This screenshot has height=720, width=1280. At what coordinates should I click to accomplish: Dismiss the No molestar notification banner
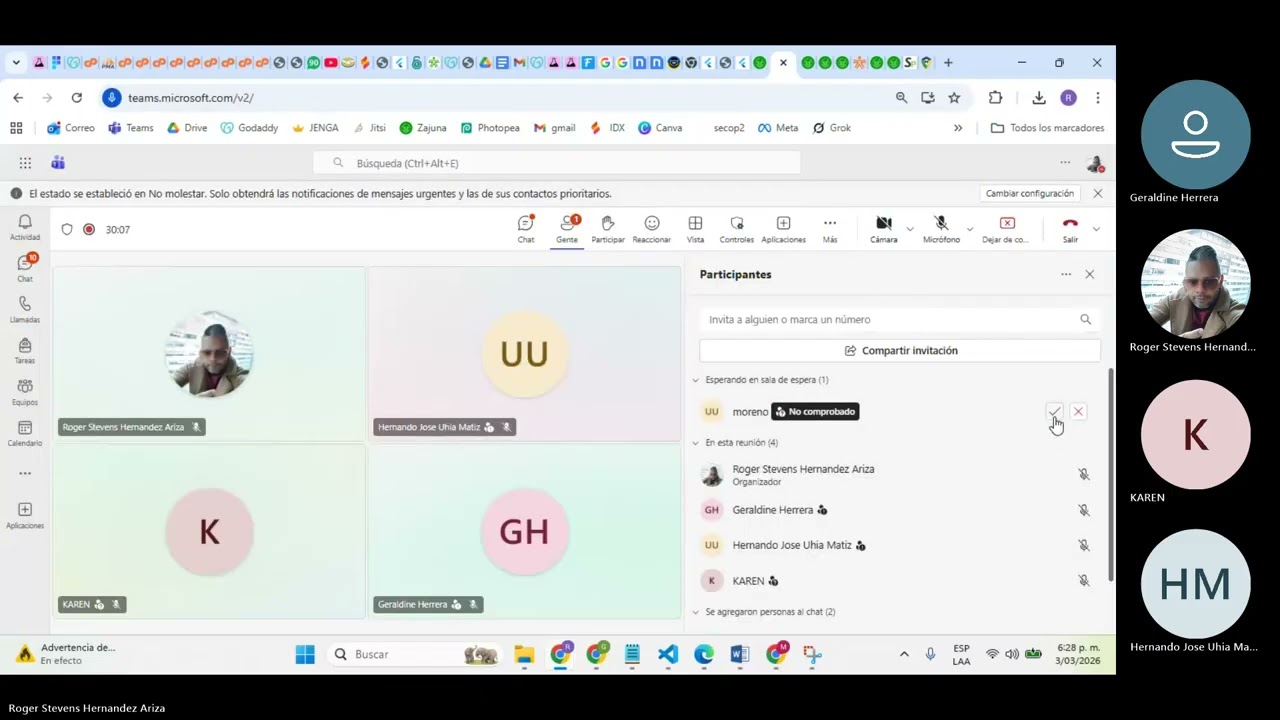1097,193
